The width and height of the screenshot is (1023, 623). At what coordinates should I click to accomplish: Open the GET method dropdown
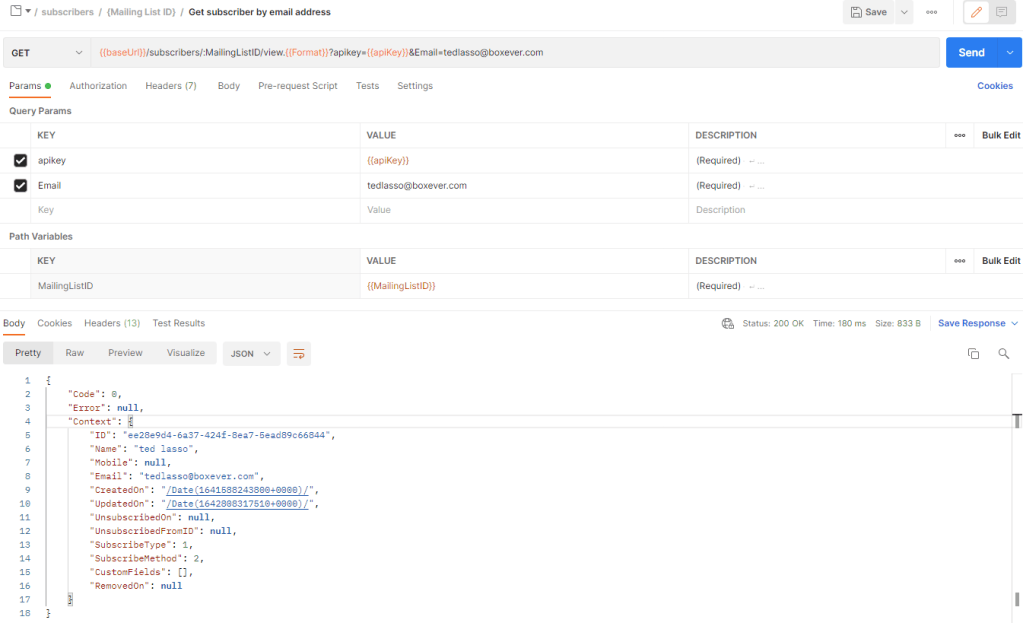coord(46,52)
